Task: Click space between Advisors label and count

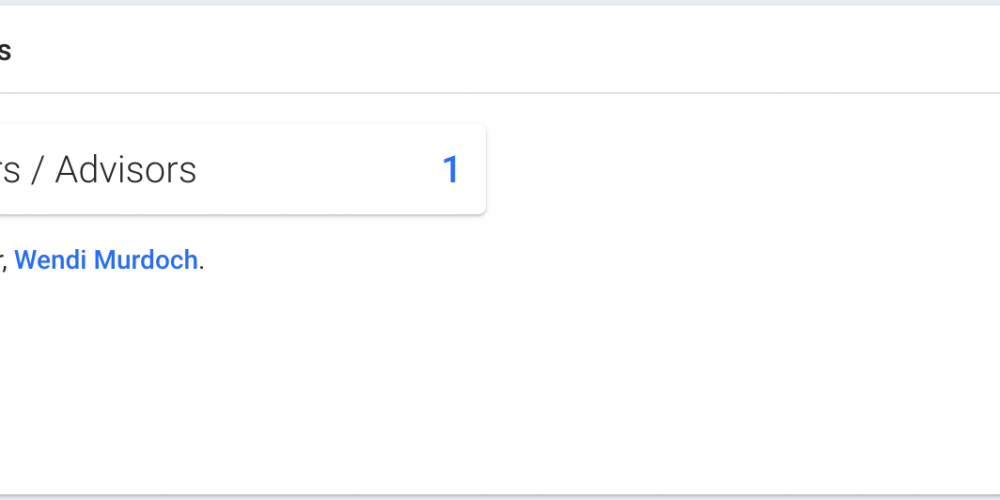Action: (x=320, y=170)
